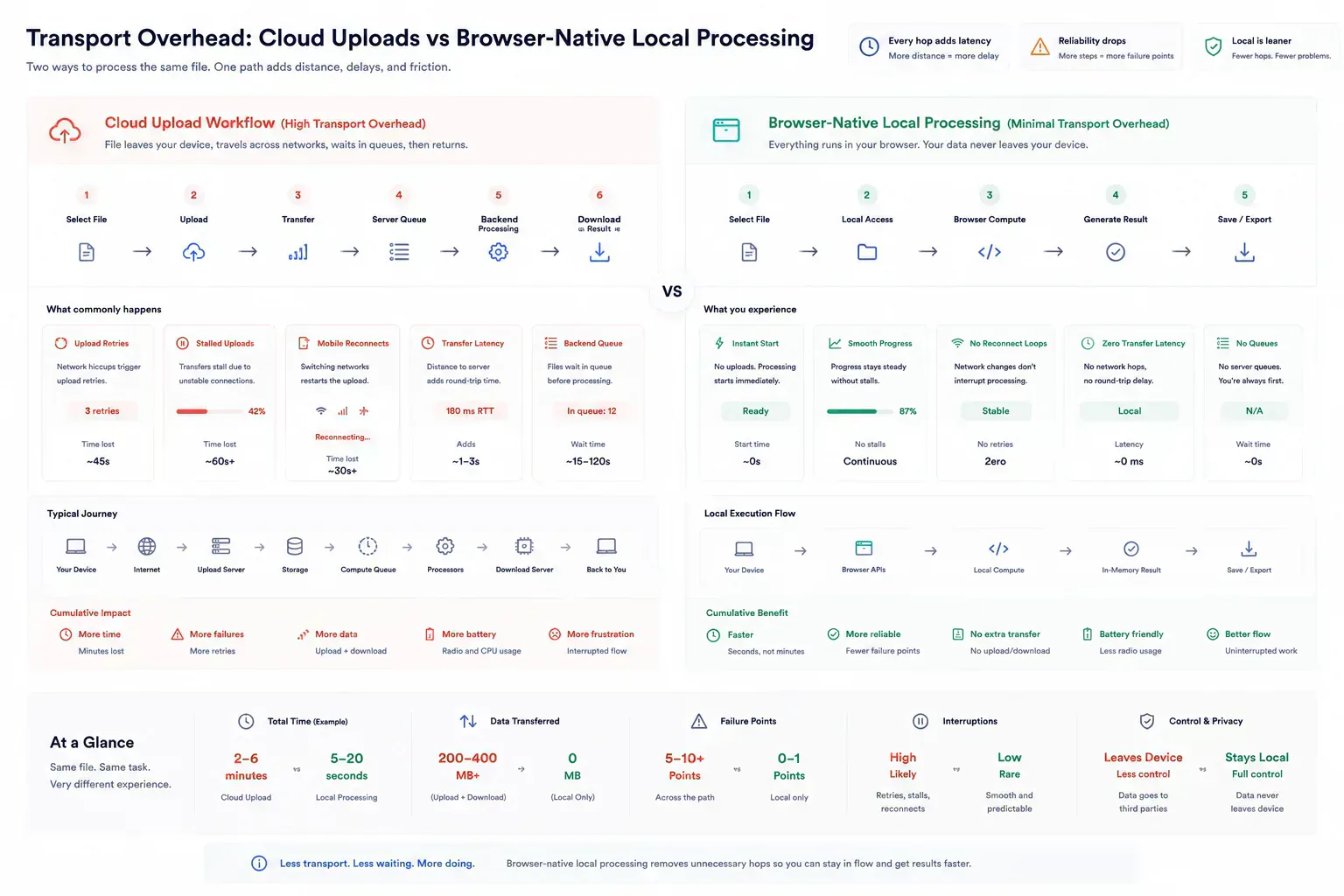This screenshot has width=1344, height=896.
Task: Click the green 87% smooth progress bar
Action: click(859, 411)
